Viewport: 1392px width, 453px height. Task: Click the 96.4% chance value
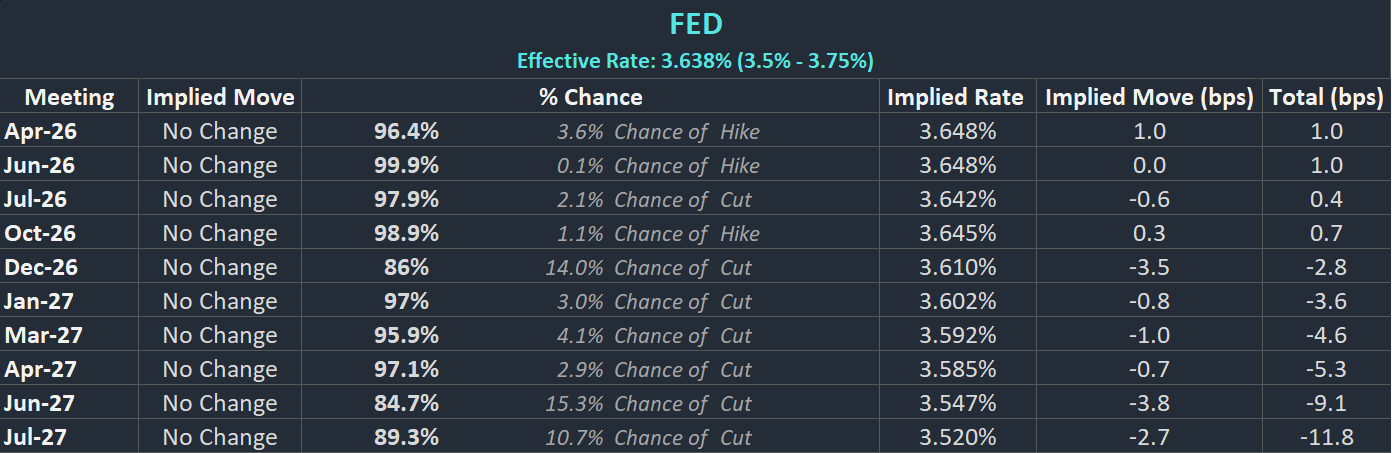point(406,131)
